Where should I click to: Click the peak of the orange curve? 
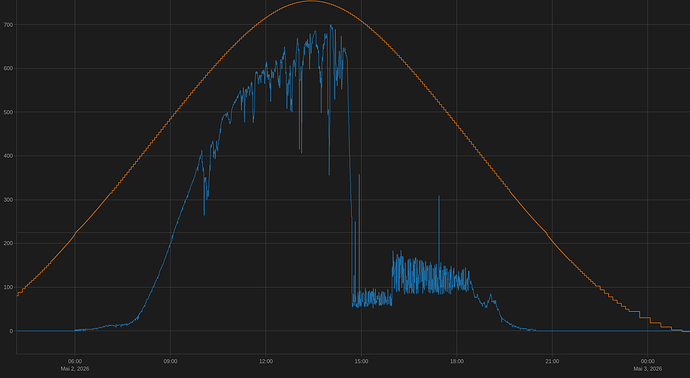[x=311, y=1]
